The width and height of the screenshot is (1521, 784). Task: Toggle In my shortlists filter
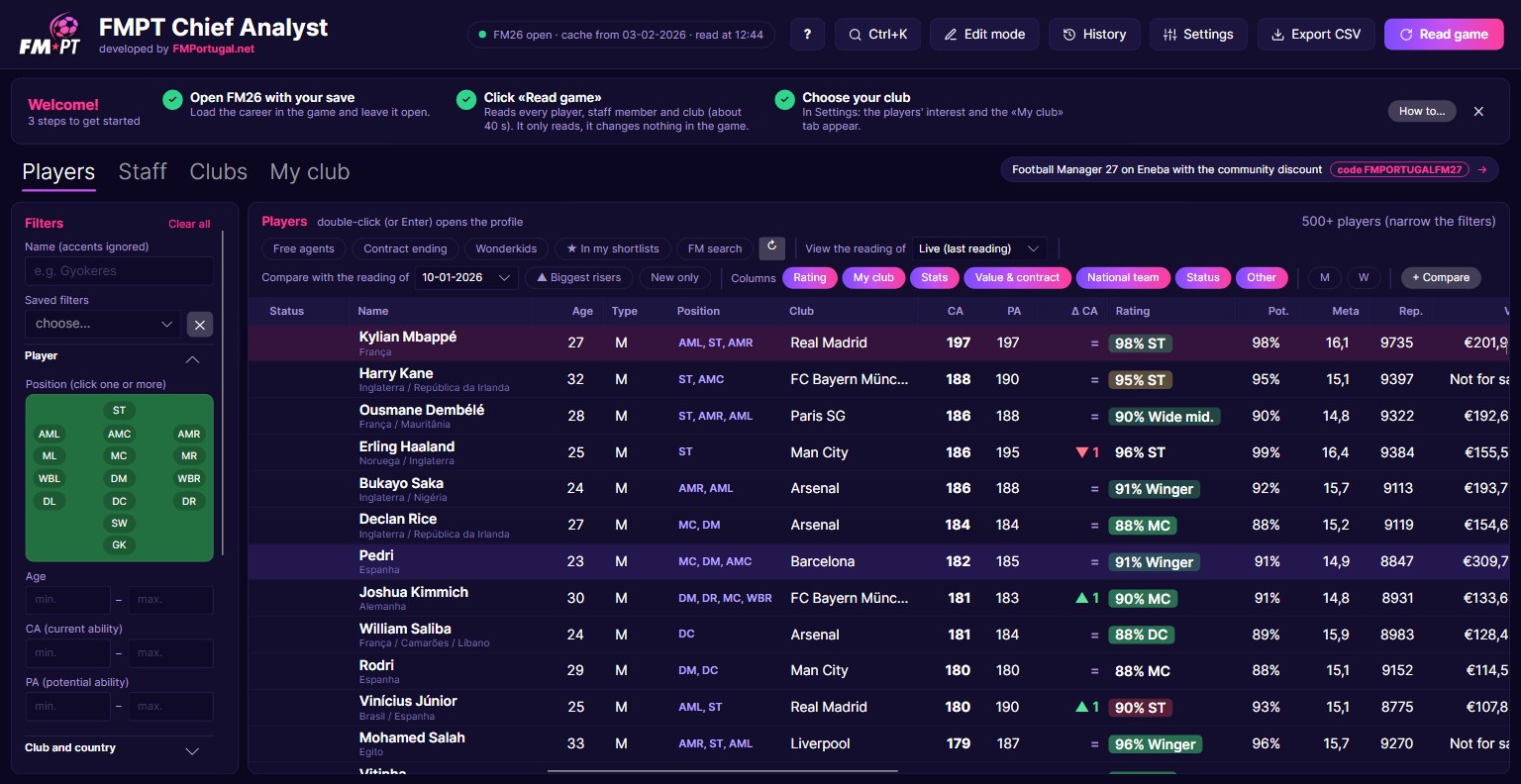613,248
